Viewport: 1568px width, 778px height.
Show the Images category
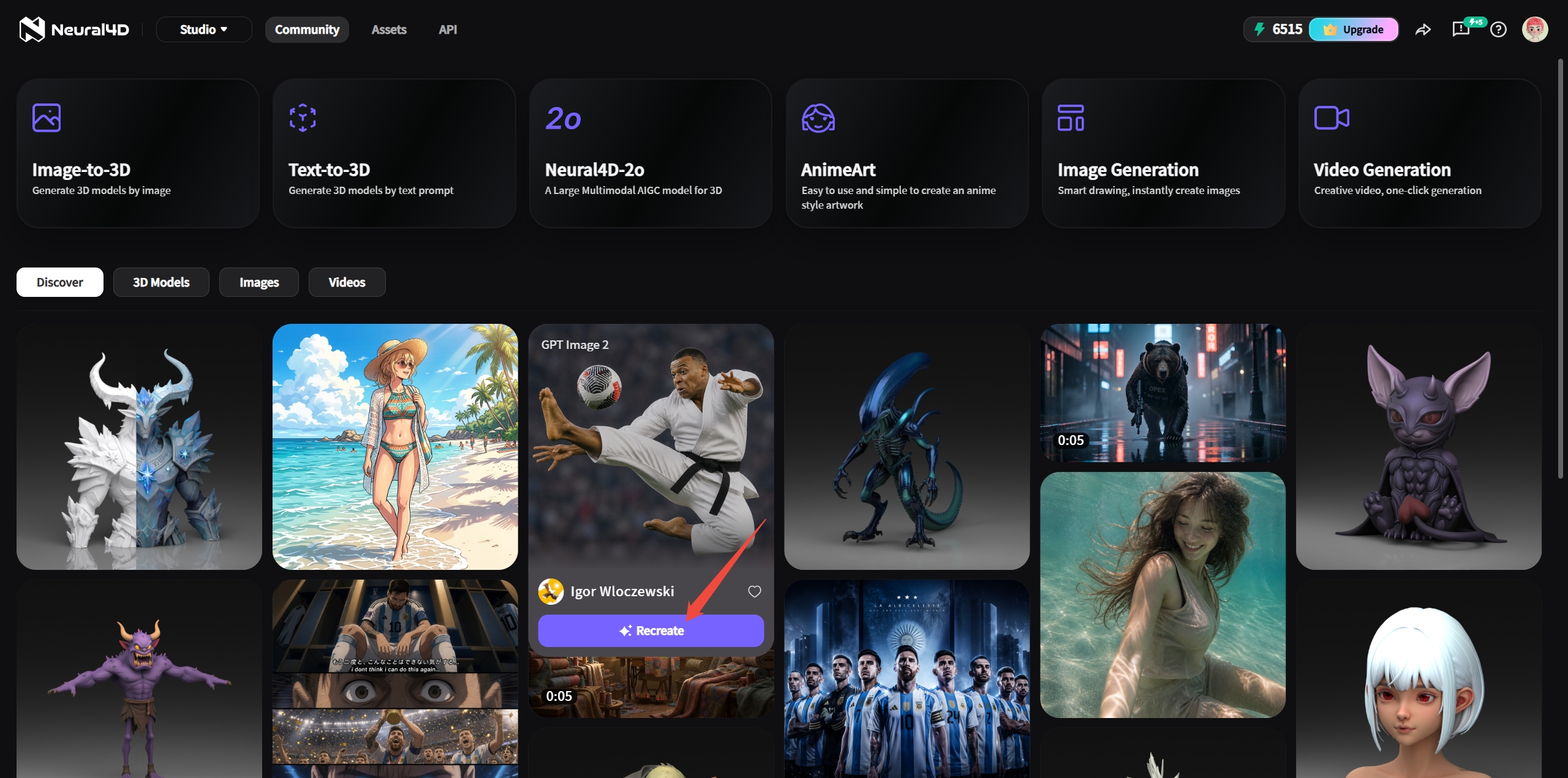pos(259,282)
